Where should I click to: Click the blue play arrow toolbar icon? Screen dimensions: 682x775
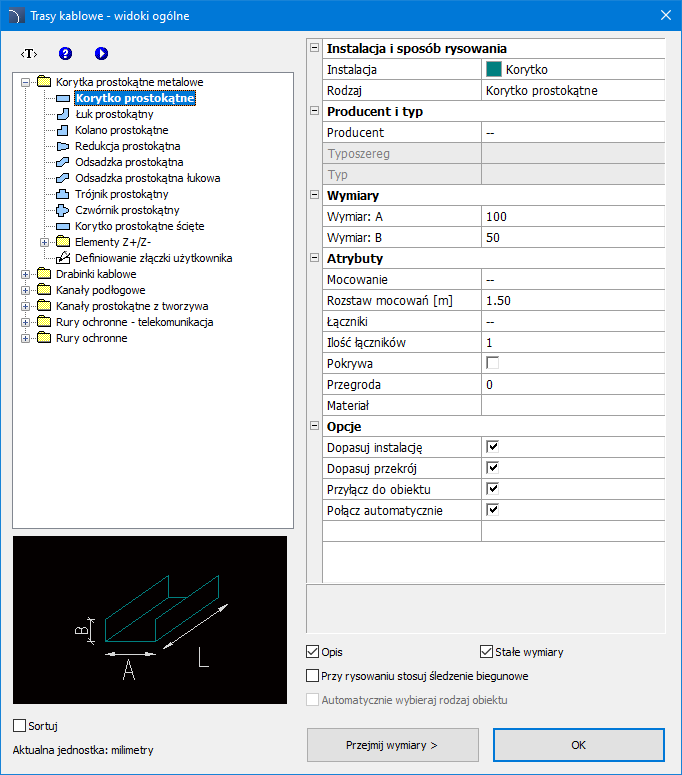click(x=101, y=53)
